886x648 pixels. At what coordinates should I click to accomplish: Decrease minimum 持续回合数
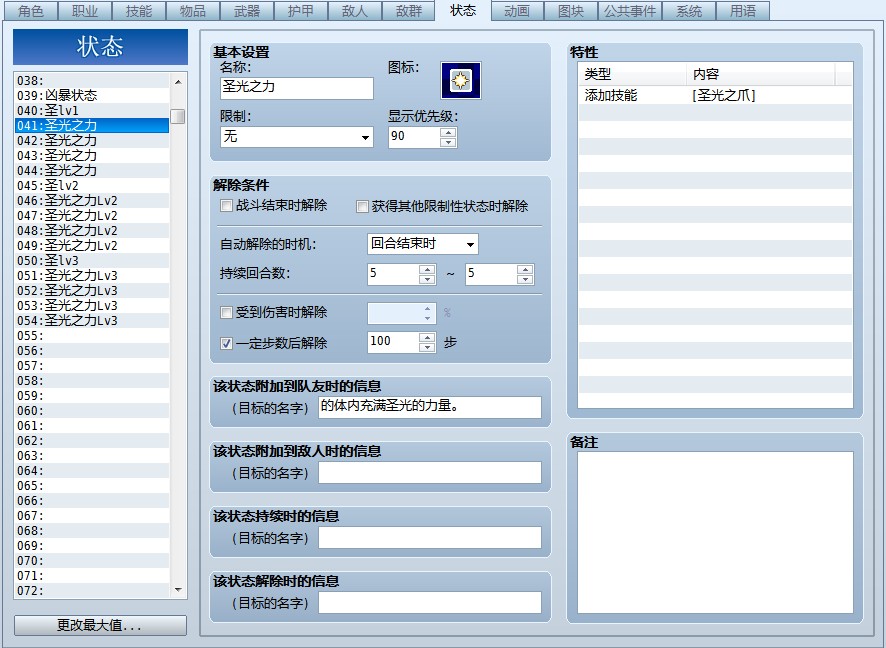coord(427,279)
